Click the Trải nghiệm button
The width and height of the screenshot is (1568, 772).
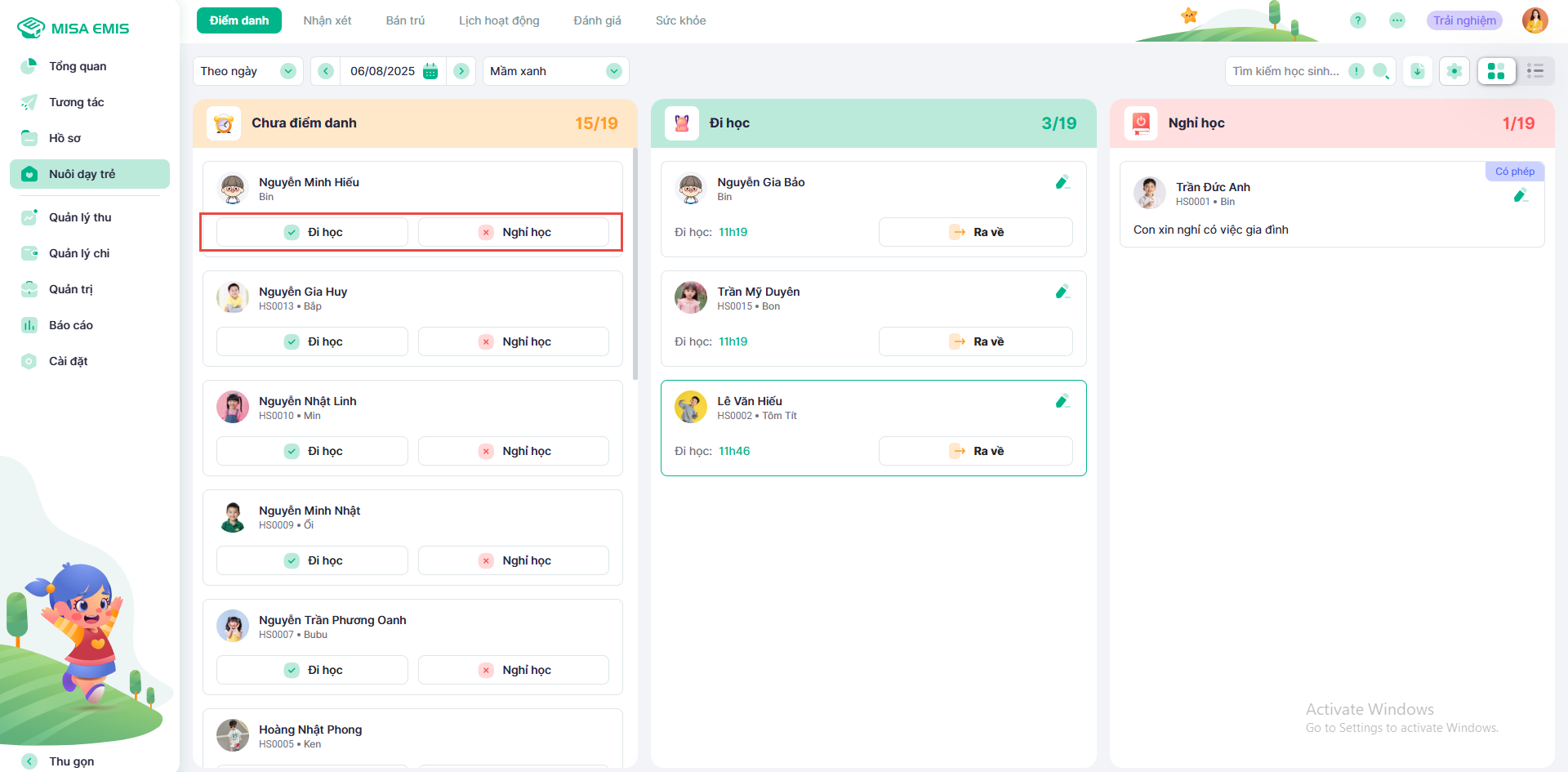[1464, 20]
